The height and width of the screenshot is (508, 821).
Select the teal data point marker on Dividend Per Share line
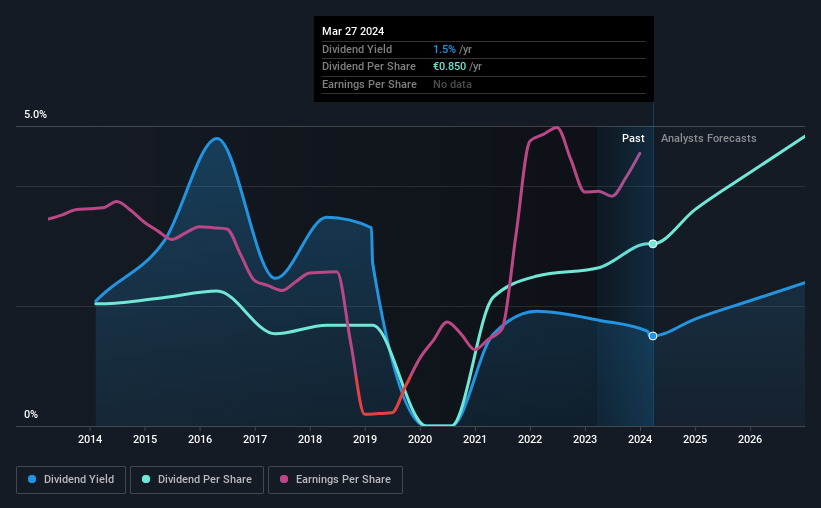tap(653, 244)
